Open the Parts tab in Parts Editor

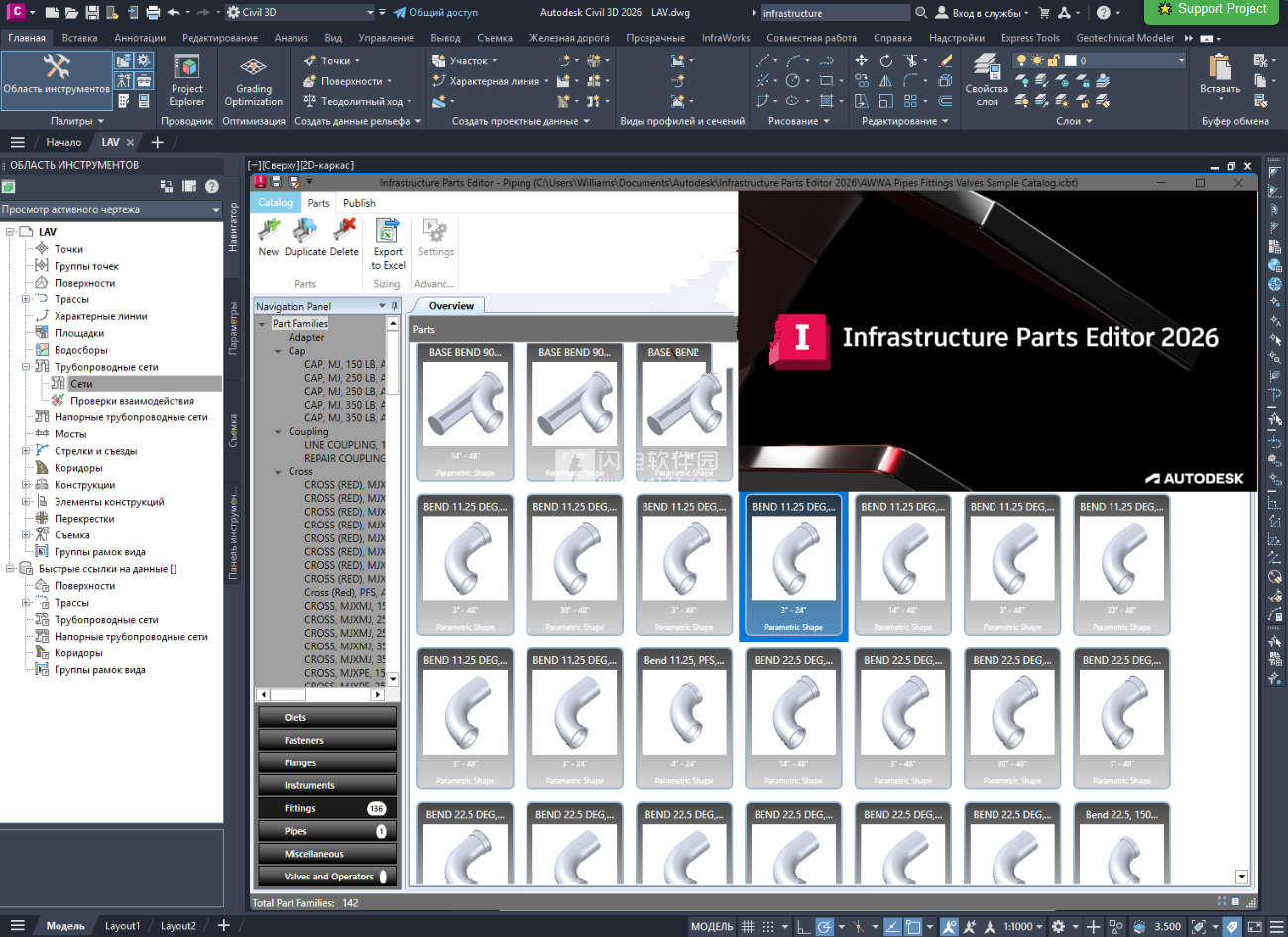(x=318, y=203)
